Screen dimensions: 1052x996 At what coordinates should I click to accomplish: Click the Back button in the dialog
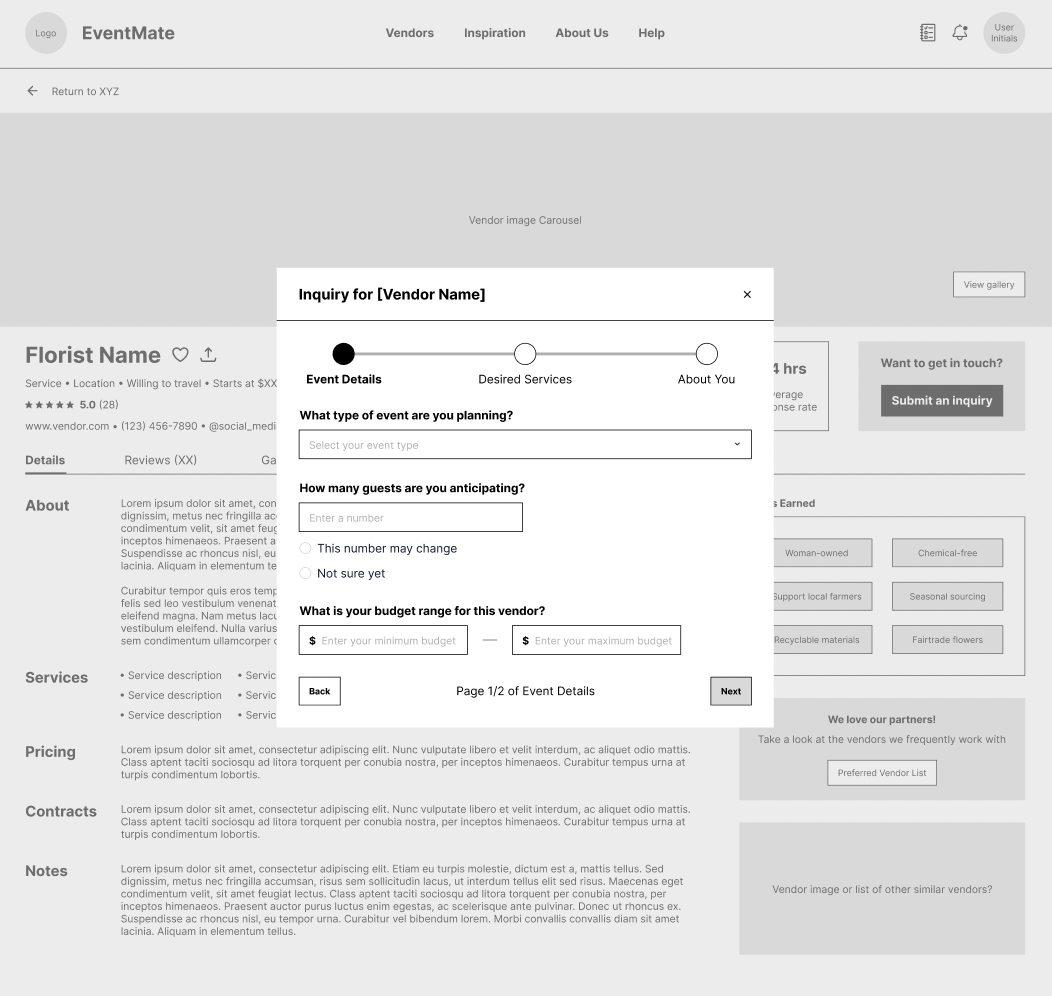pyautogui.click(x=319, y=691)
